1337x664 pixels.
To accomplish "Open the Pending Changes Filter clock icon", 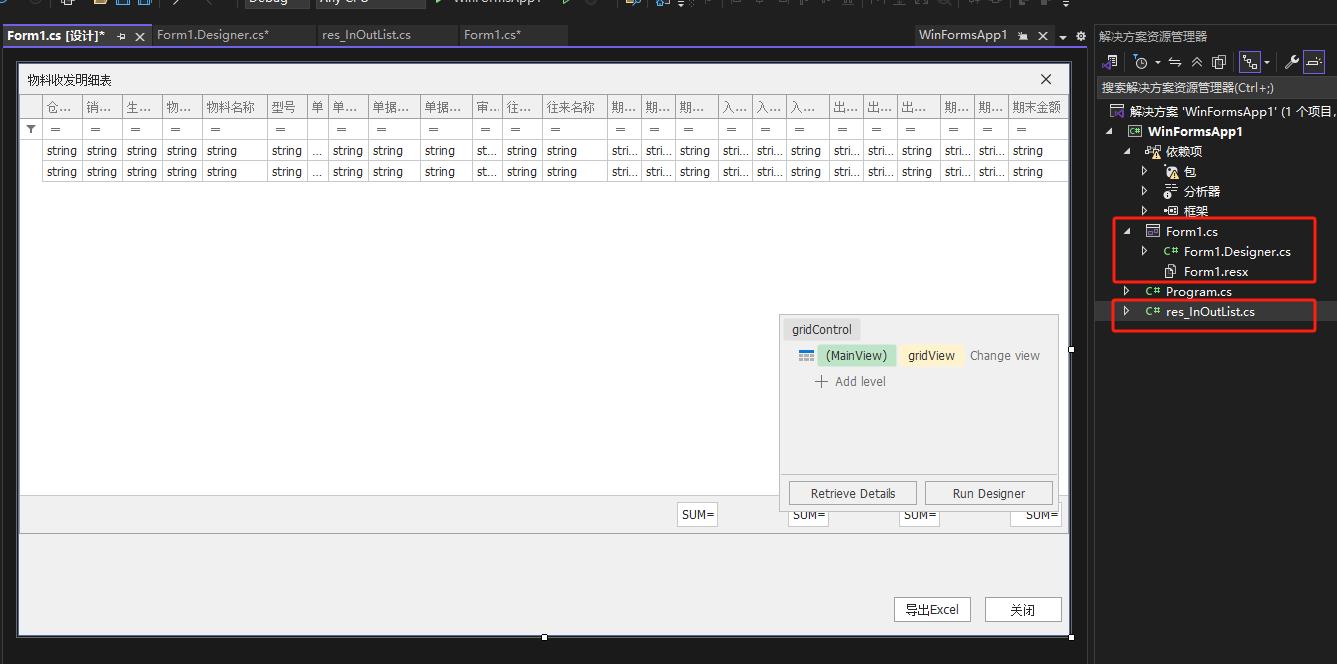I will click(x=1140, y=62).
